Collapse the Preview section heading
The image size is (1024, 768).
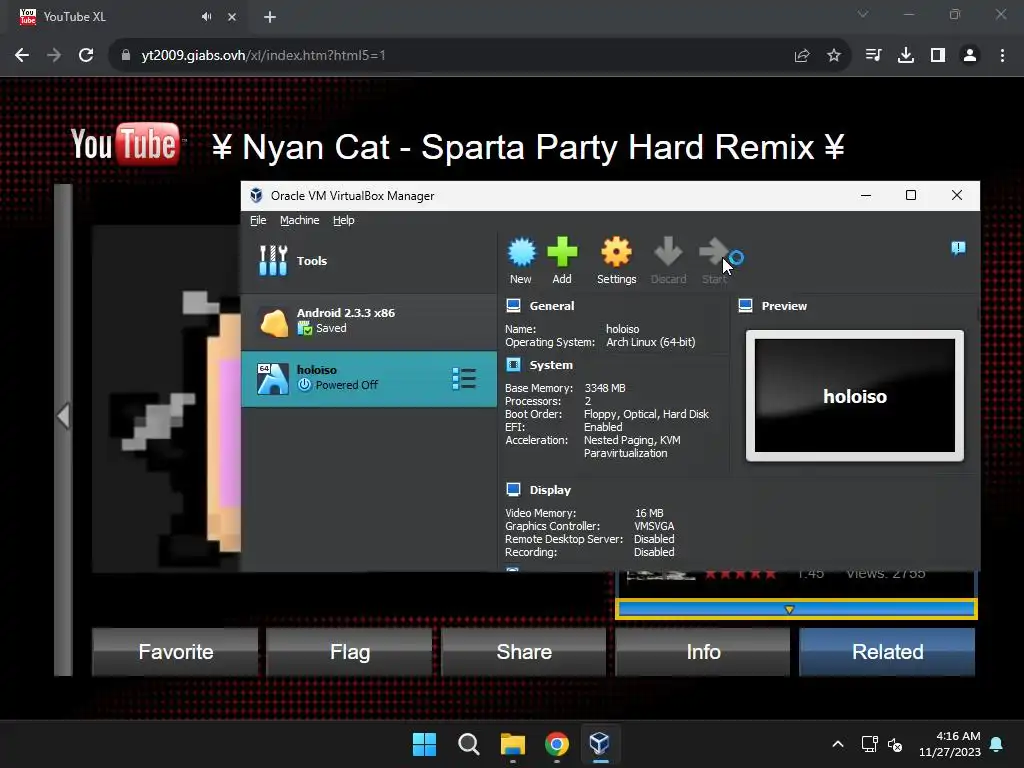784,306
